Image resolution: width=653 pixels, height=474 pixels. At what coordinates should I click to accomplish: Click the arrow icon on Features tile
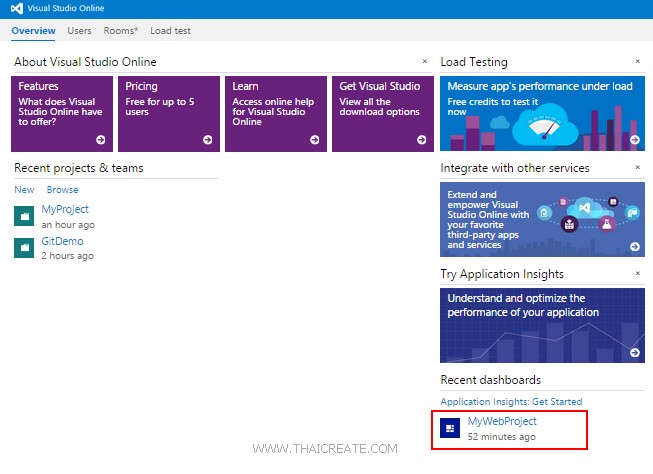click(x=100, y=140)
